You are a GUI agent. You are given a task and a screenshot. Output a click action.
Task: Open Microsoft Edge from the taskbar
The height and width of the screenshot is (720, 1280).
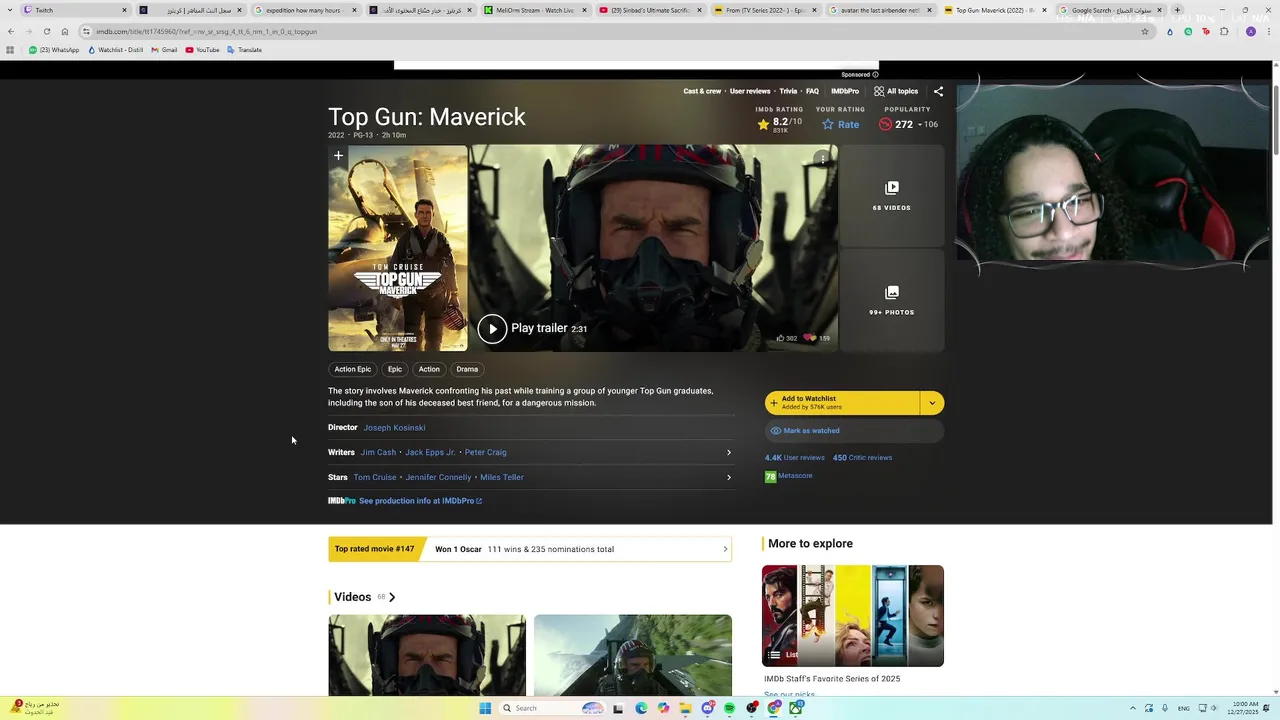click(x=641, y=708)
